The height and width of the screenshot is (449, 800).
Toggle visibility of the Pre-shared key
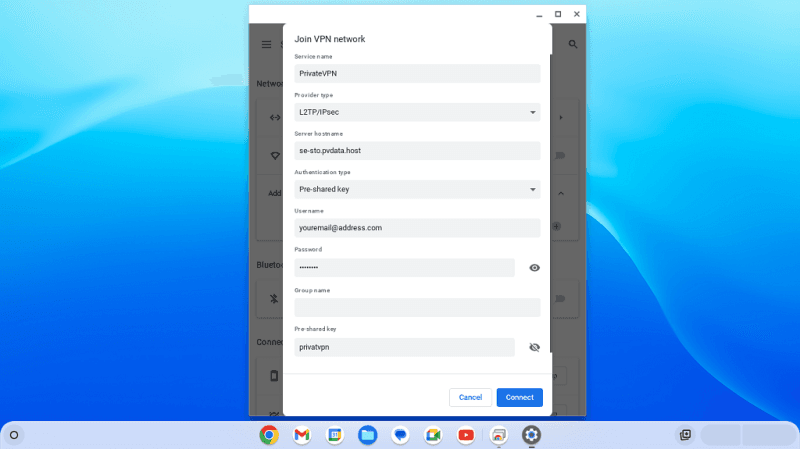534,347
